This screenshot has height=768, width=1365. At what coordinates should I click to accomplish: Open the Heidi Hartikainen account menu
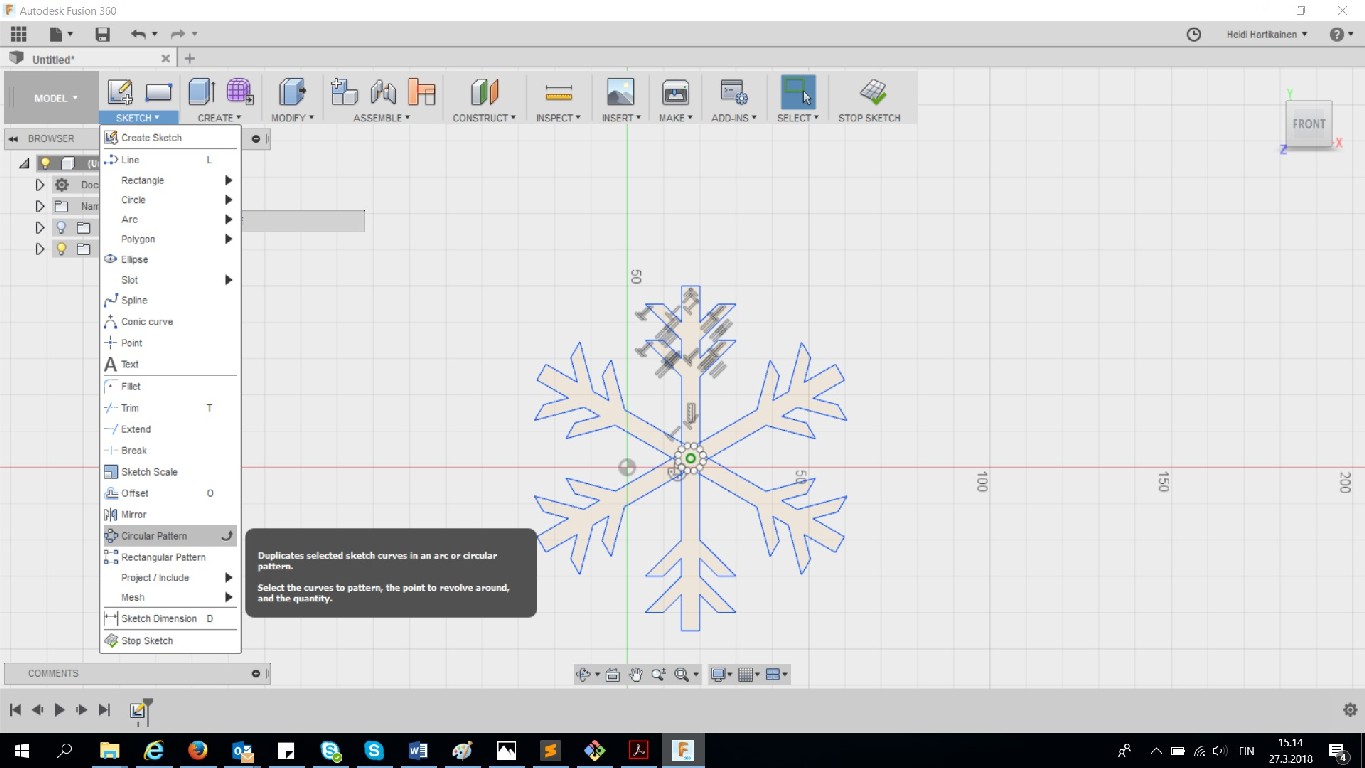coord(1267,34)
